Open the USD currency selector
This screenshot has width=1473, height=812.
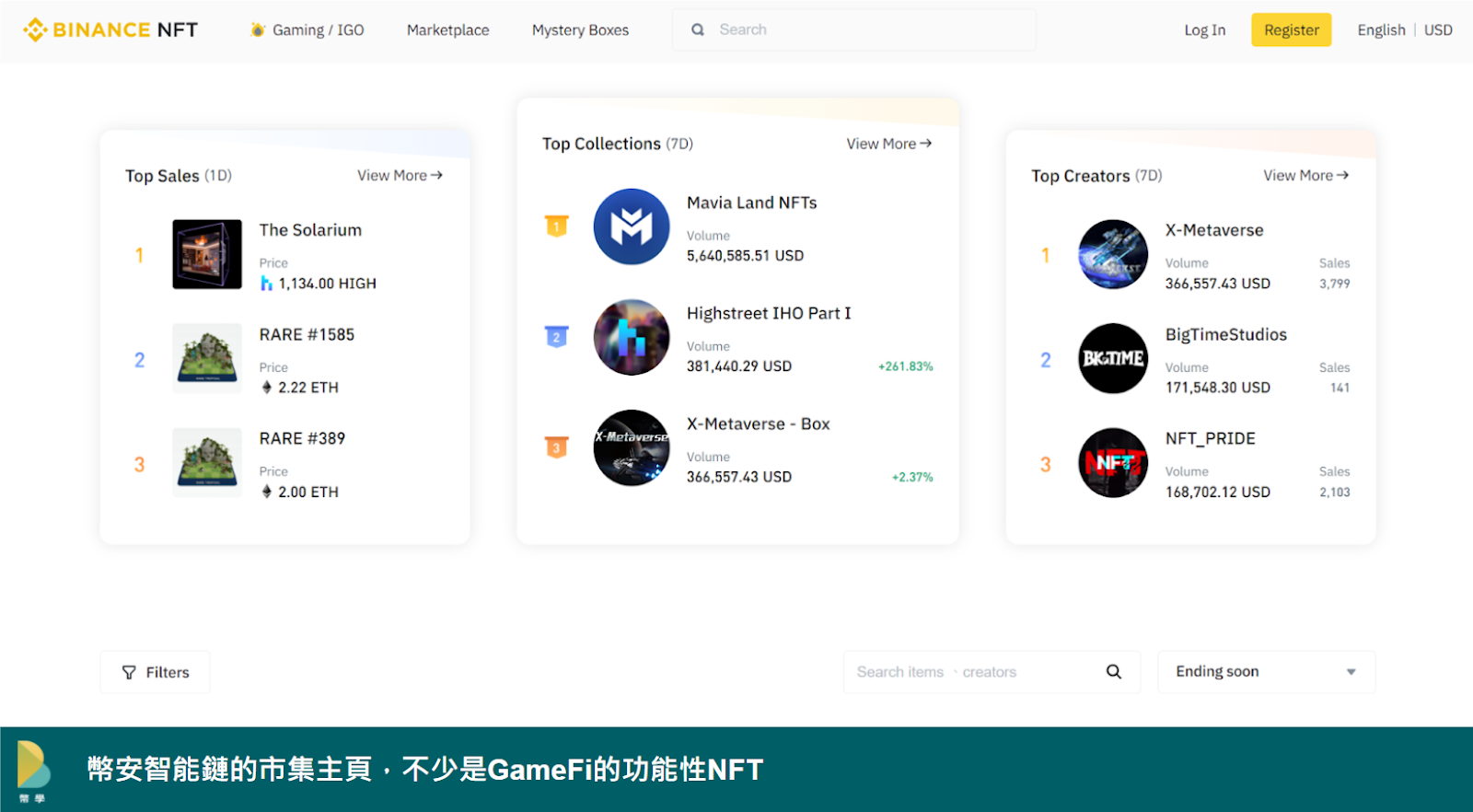1438,30
